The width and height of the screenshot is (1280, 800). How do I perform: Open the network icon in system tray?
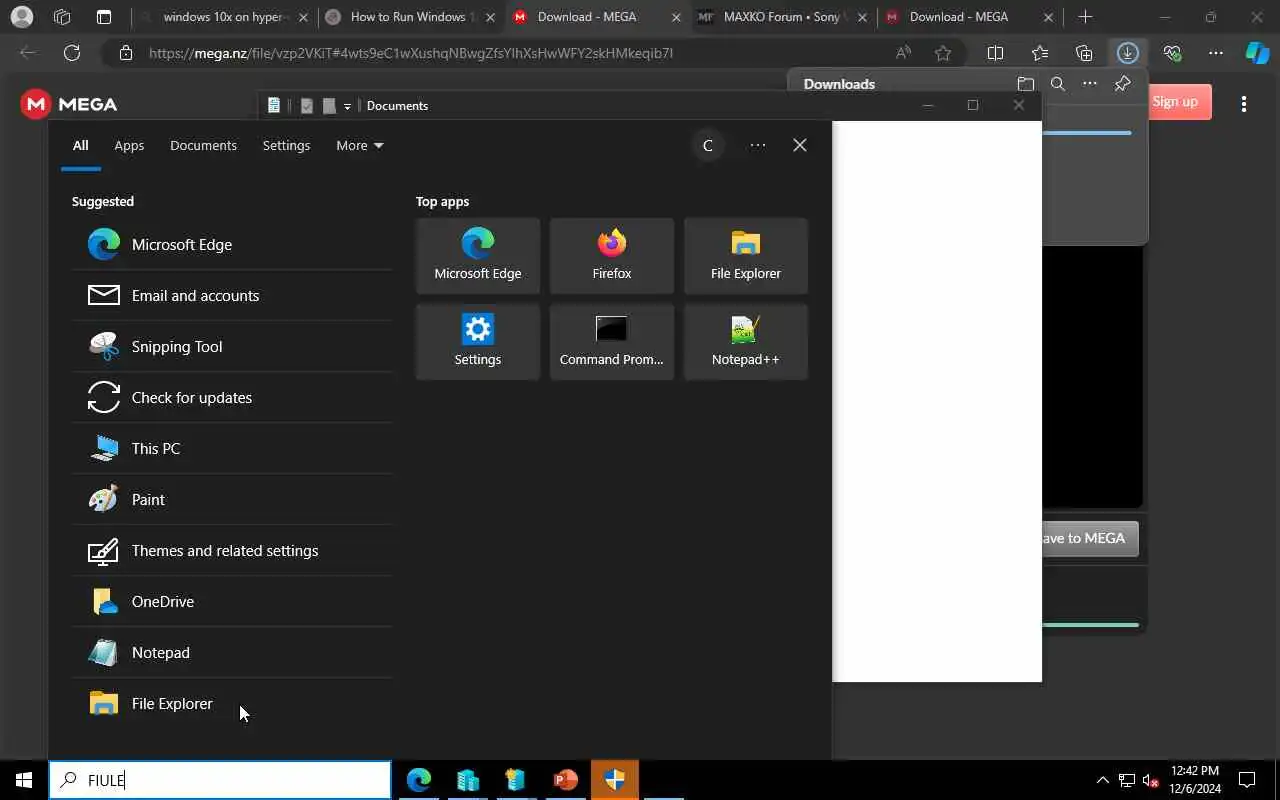(x=1127, y=780)
